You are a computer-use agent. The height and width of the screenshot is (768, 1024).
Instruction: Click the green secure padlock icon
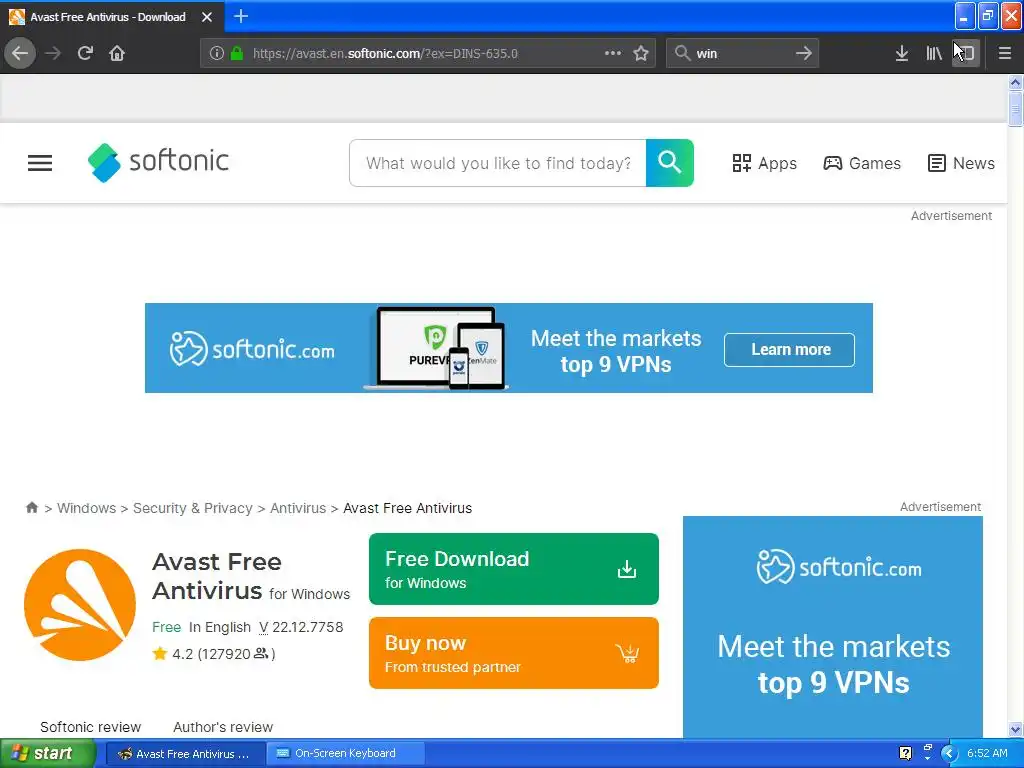[x=237, y=54]
